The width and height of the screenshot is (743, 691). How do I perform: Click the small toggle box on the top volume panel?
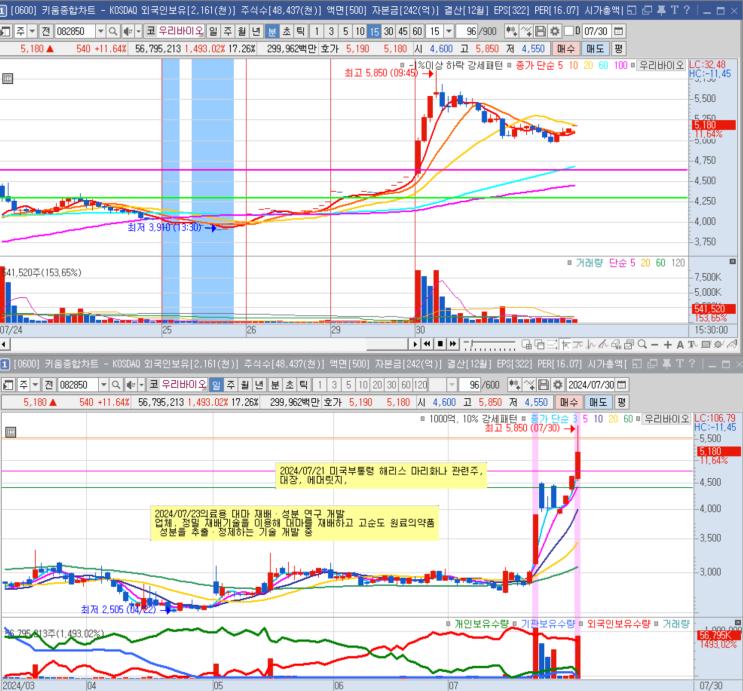733,262
